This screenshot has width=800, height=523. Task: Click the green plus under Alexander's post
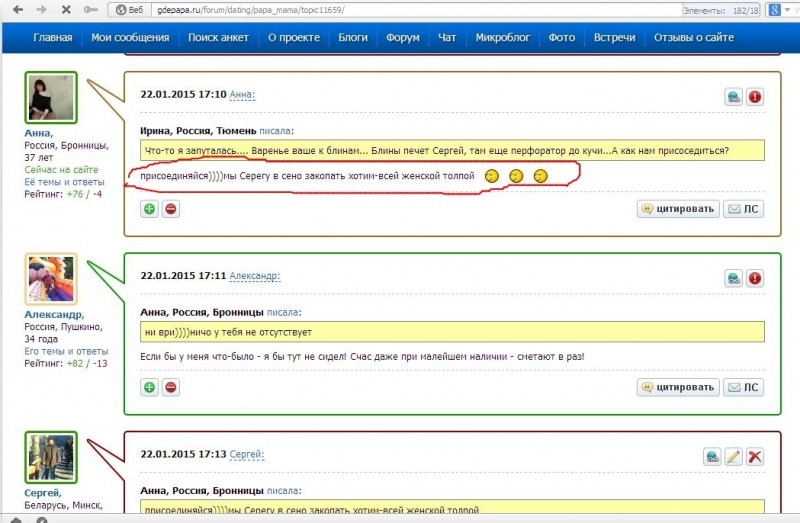pos(149,387)
